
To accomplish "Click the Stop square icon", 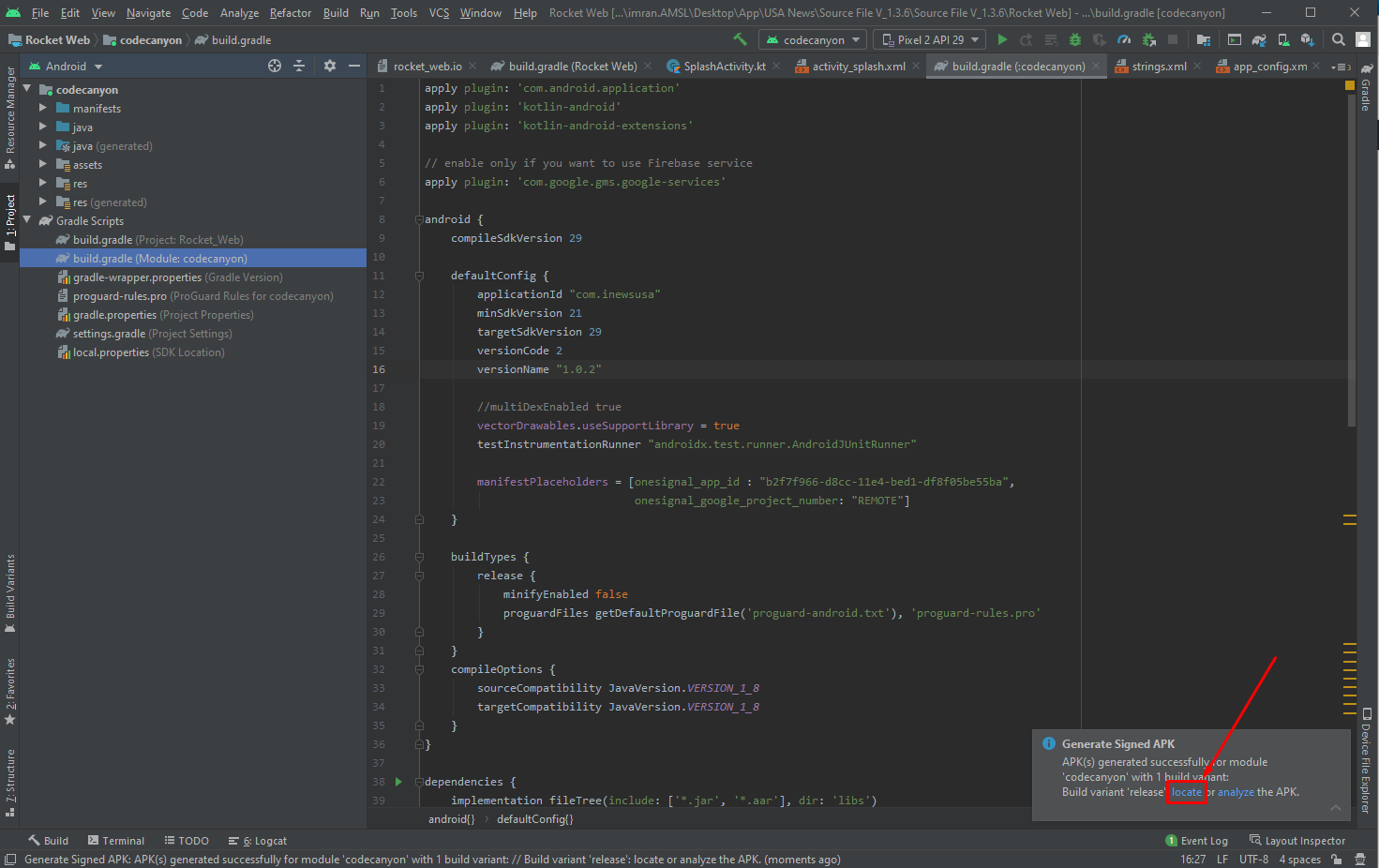I will click(x=1173, y=39).
